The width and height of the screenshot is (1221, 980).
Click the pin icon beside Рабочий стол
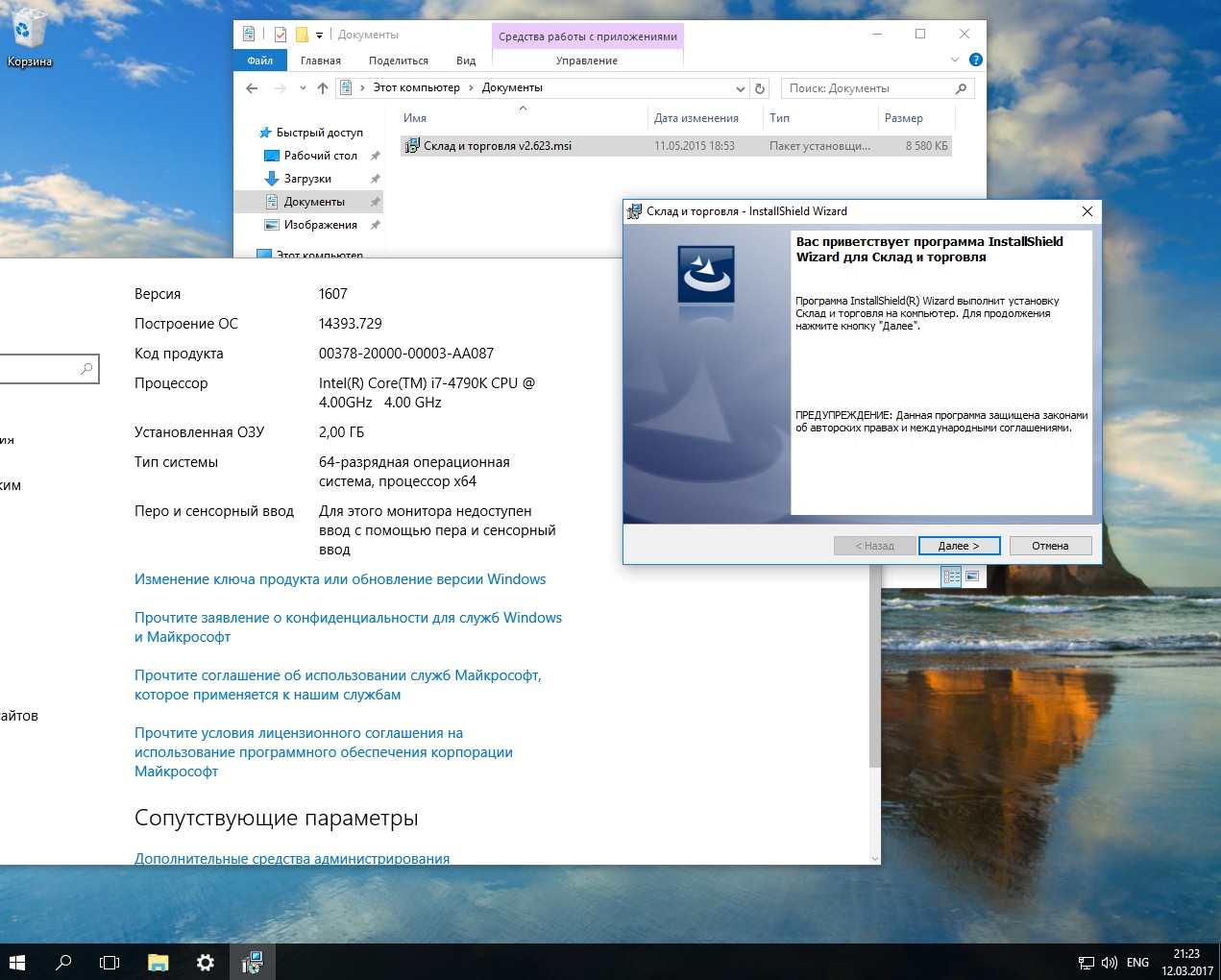coord(376,156)
